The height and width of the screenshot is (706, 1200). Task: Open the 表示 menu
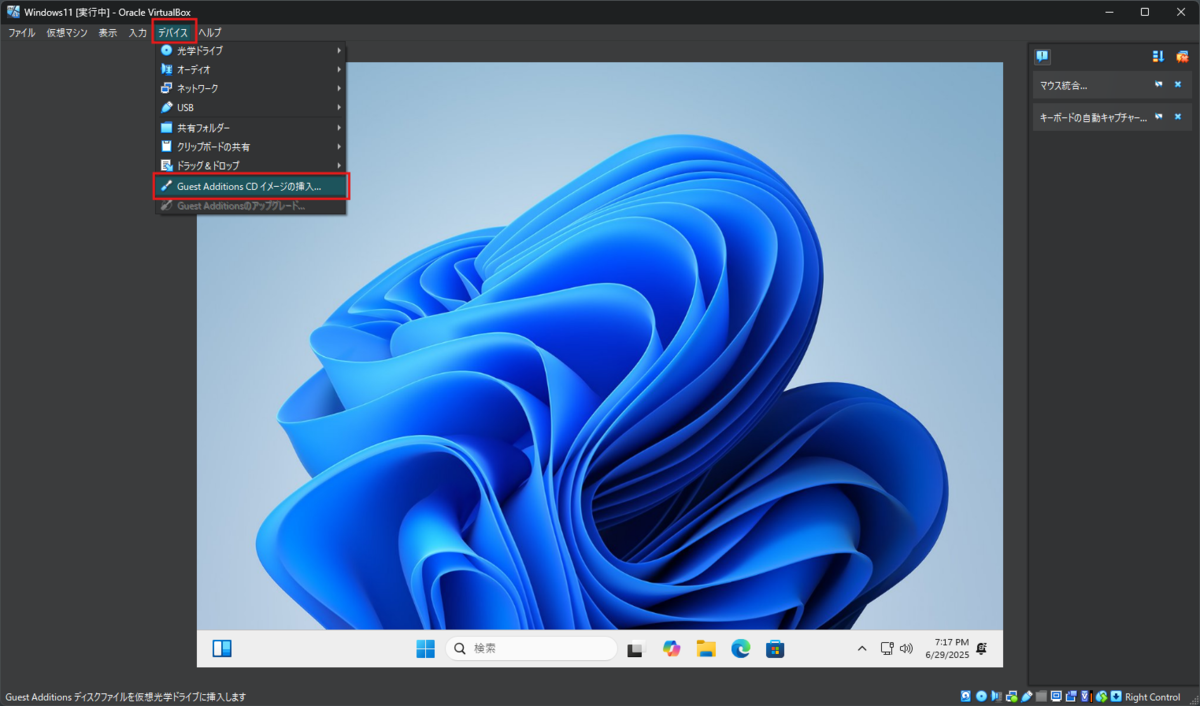[108, 33]
